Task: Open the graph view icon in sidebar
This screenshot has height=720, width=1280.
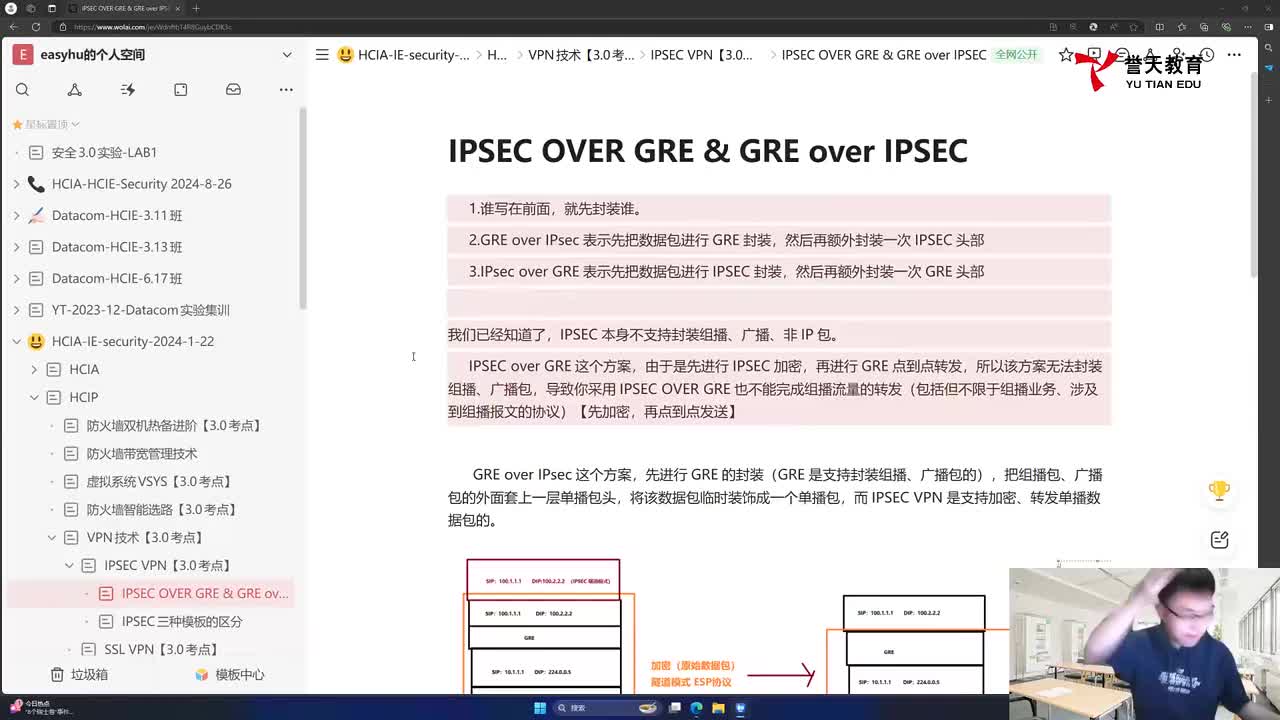Action: (x=74, y=89)
